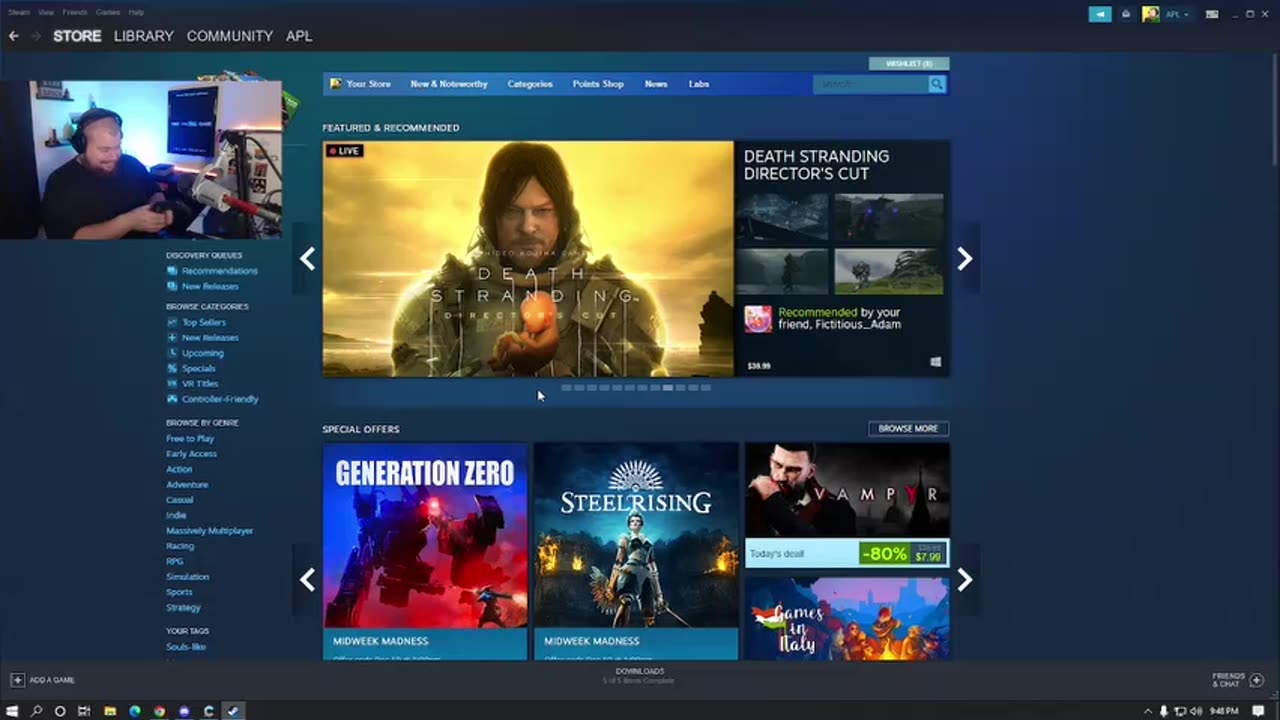
Task: Click the store page vertical scrollbar
Action: click(1275, 108)
